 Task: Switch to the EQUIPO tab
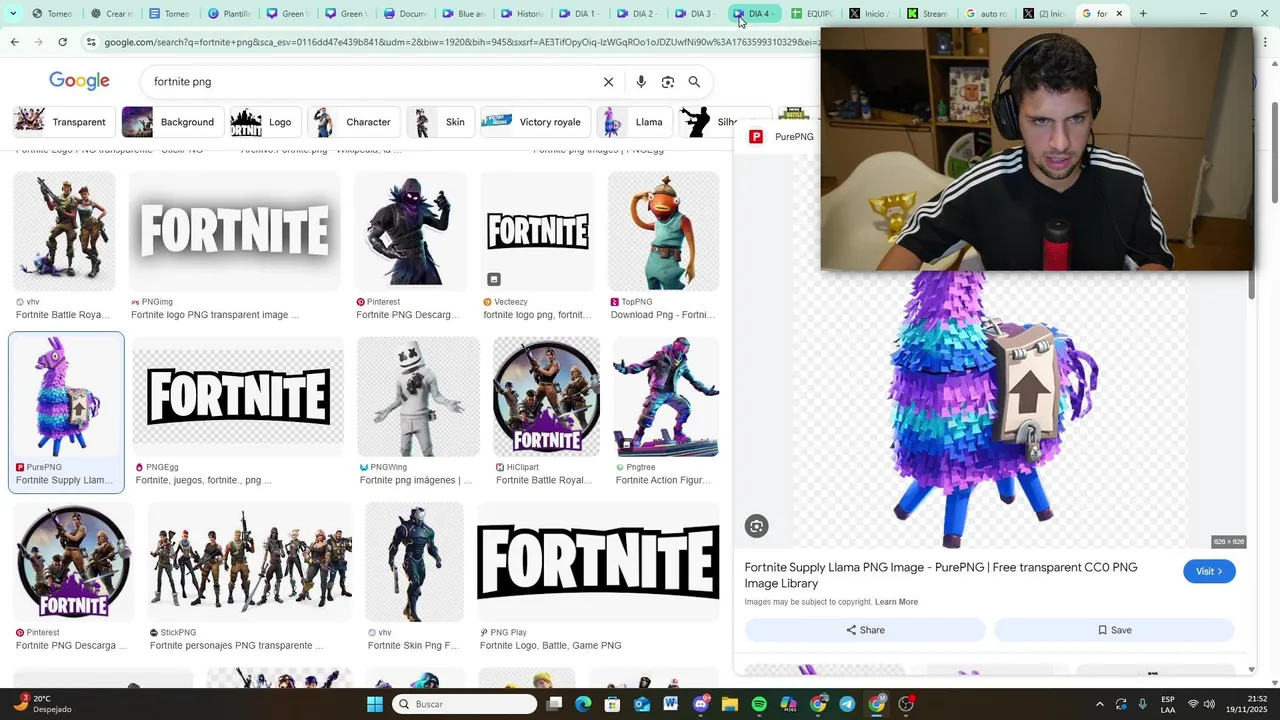(x=811, y=14)
